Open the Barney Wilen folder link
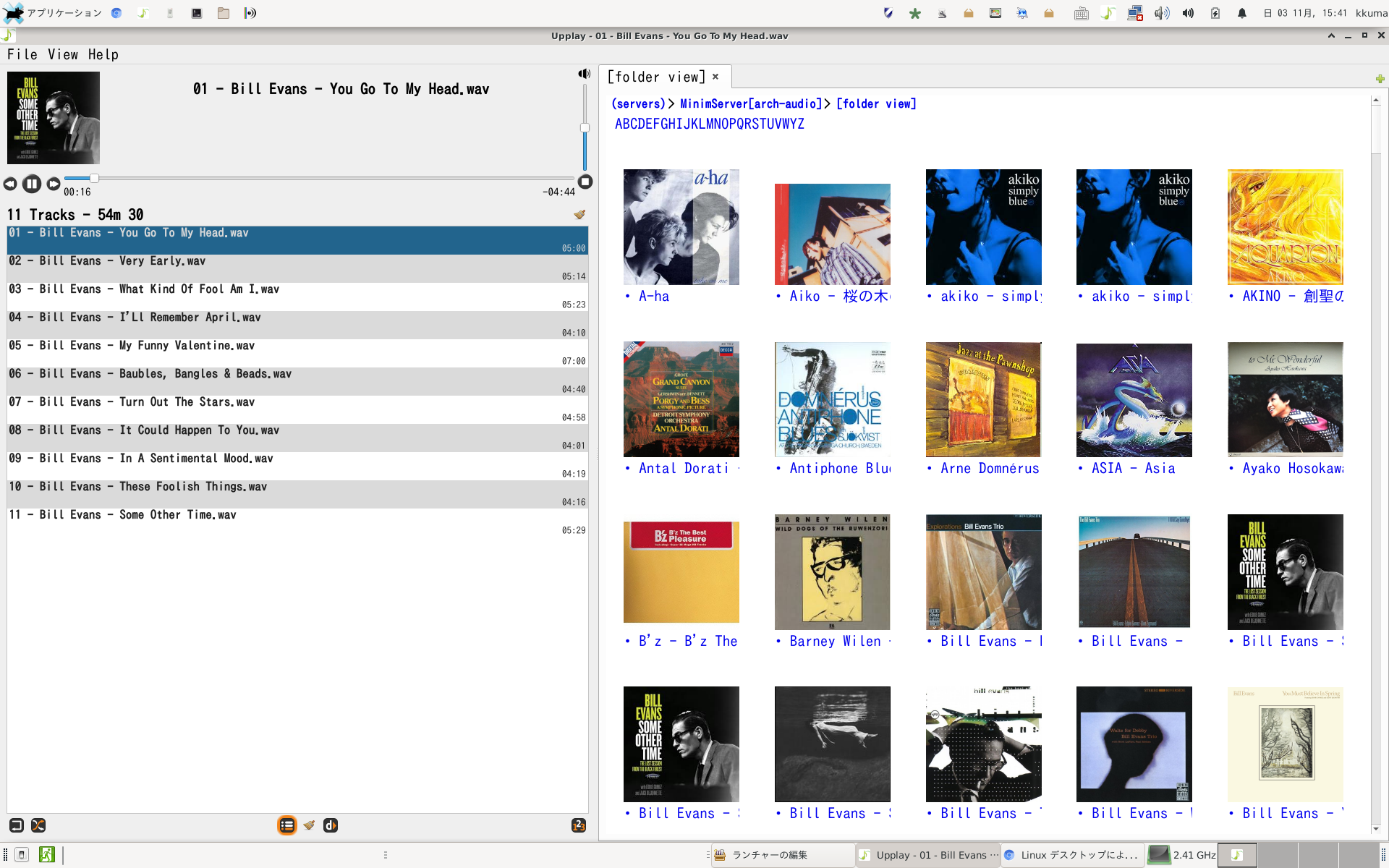Image resolution: width=1389 pixels, height=868 pixels. pyautogui.click(x=840, y=641)
